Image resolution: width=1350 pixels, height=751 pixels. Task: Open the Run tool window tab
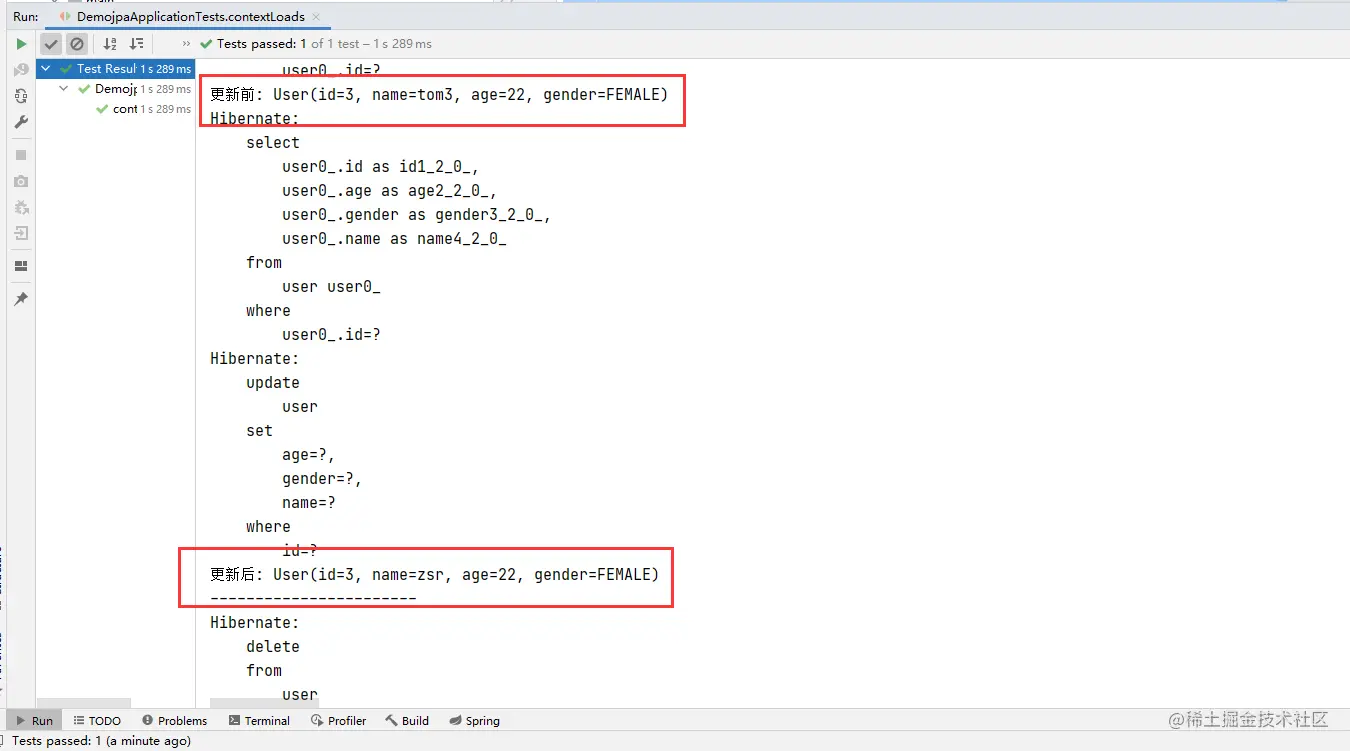(35, 720)
